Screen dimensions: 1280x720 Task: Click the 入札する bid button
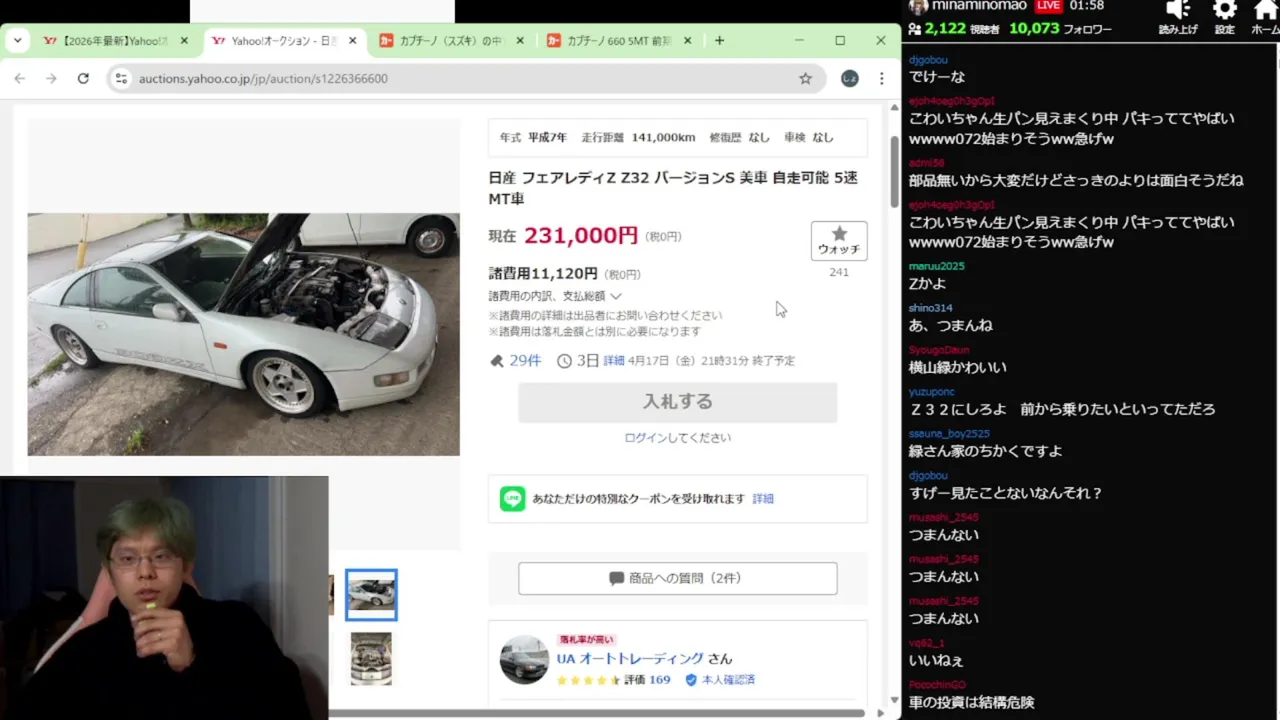[677, 402]
